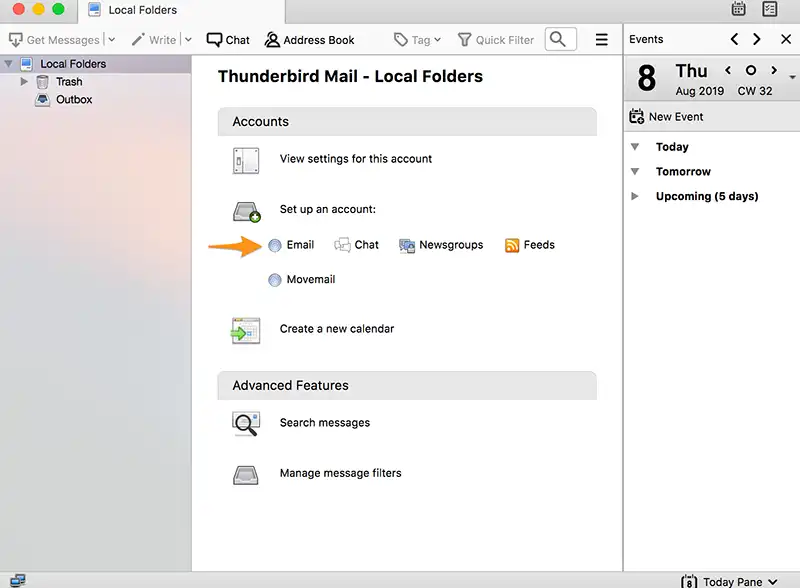Click the Newsgroups icon
Viewport: 800px width, 588px height.
click(x=407, y=246)
